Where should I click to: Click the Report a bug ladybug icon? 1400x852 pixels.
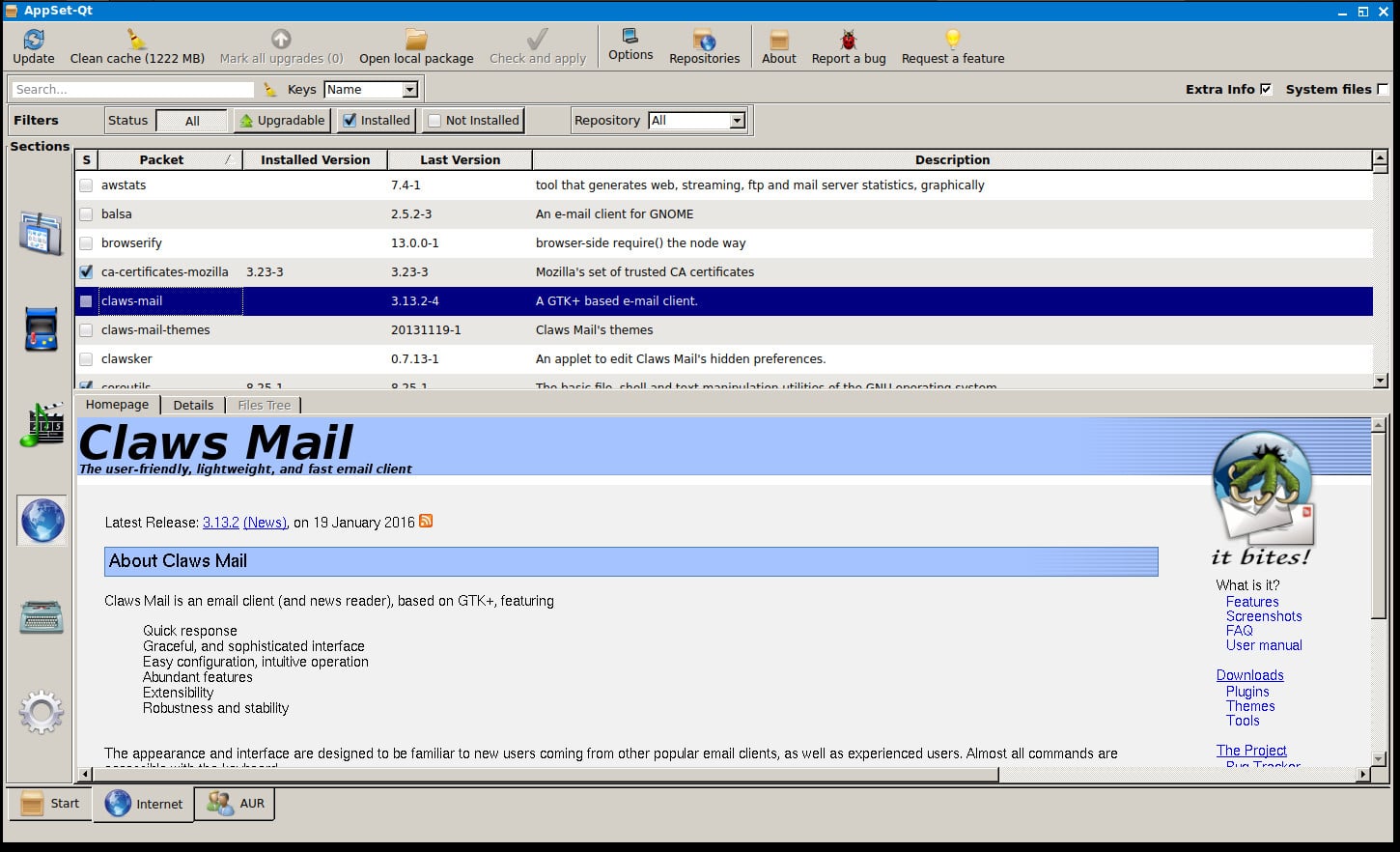849,40
